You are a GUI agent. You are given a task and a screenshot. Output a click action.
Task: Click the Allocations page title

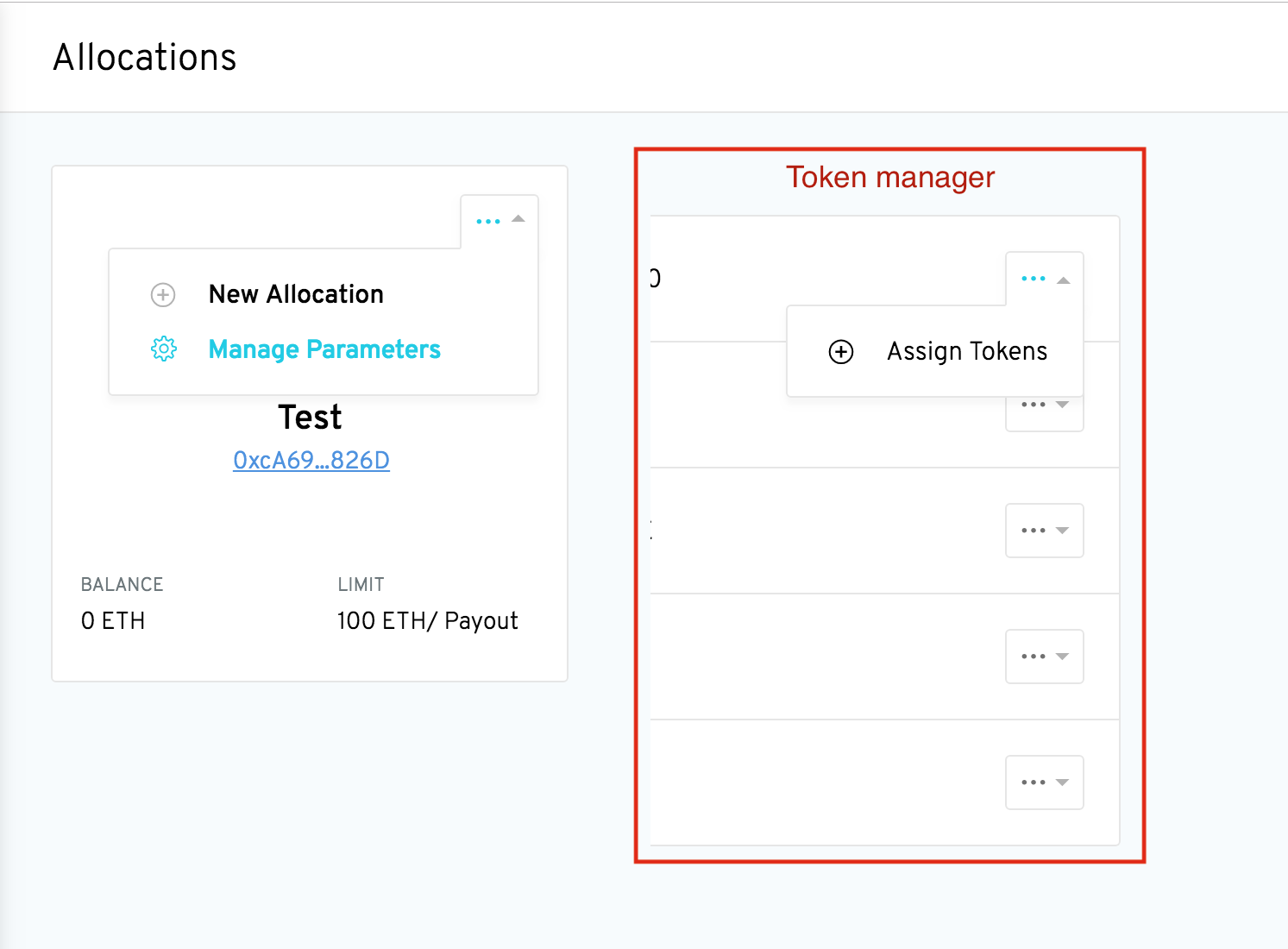(144, 57)
